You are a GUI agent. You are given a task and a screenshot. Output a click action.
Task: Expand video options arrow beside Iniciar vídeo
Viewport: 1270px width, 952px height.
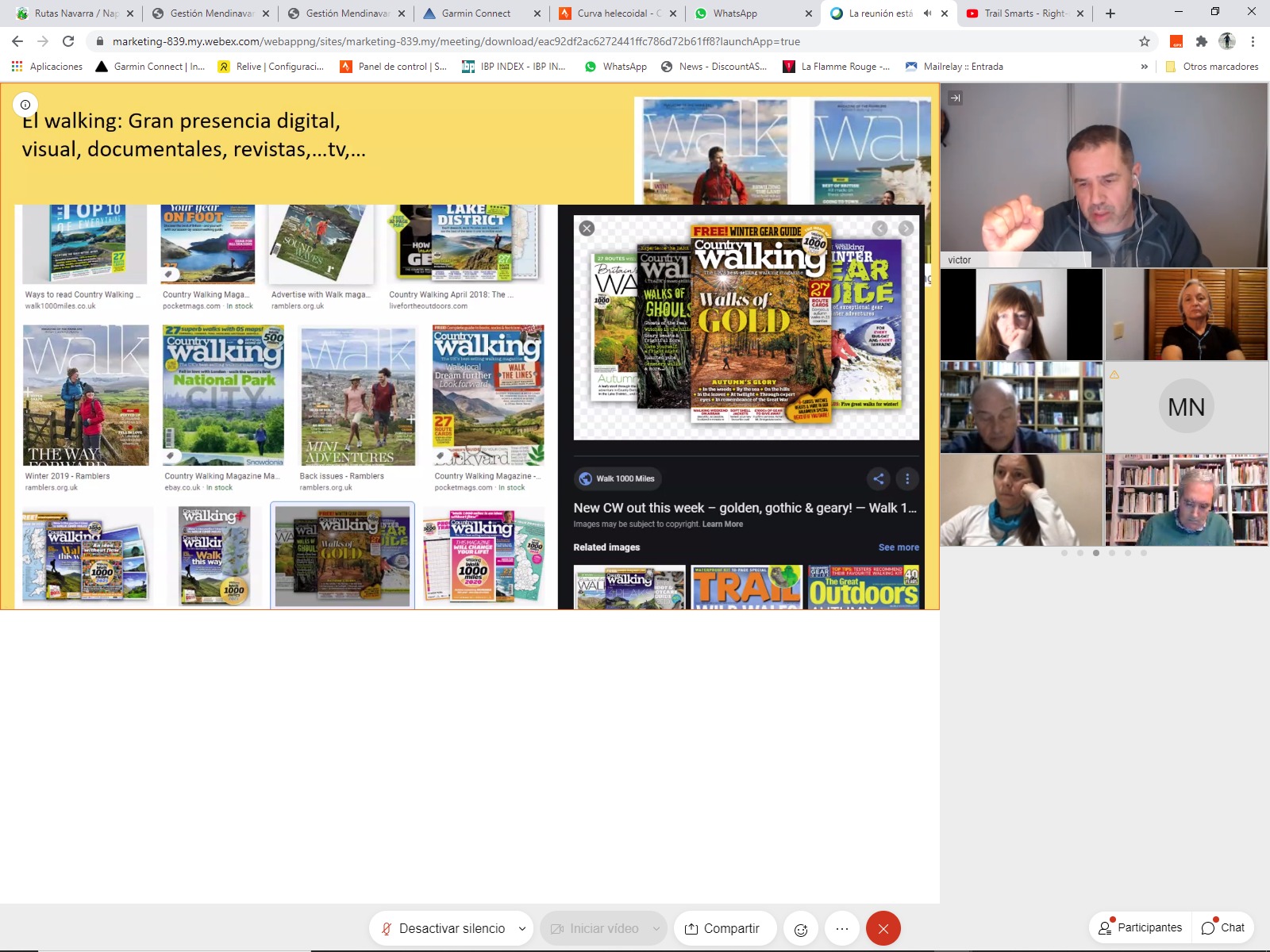pyautogui.click(x=656, y=929)
